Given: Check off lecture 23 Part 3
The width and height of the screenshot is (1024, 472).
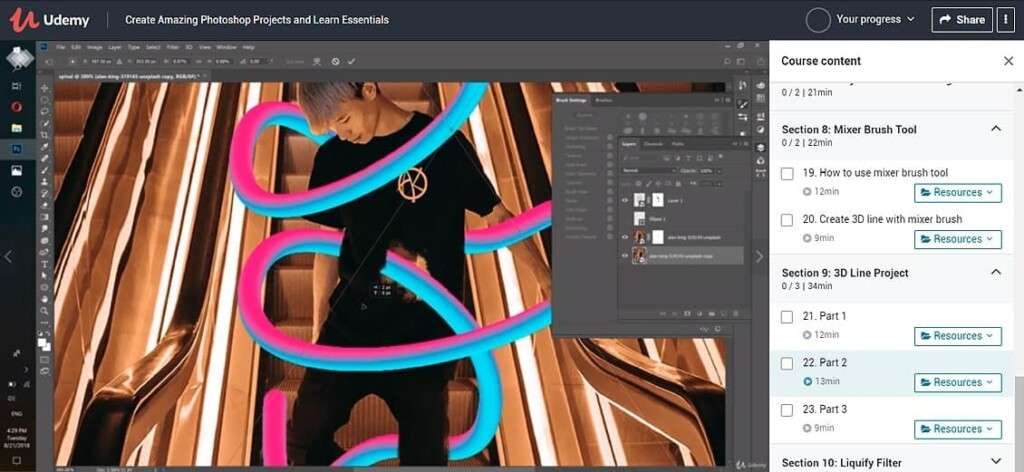Looking at the screenshot, I should coord(787,410).
